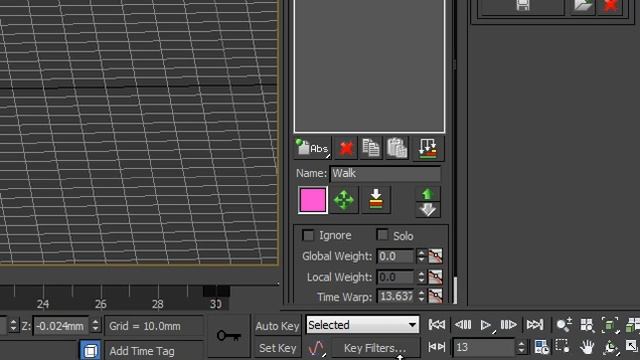Copy the animation layer
Image resolution: width=640 pixels, height=360 pixels.
tap(371, 148)
